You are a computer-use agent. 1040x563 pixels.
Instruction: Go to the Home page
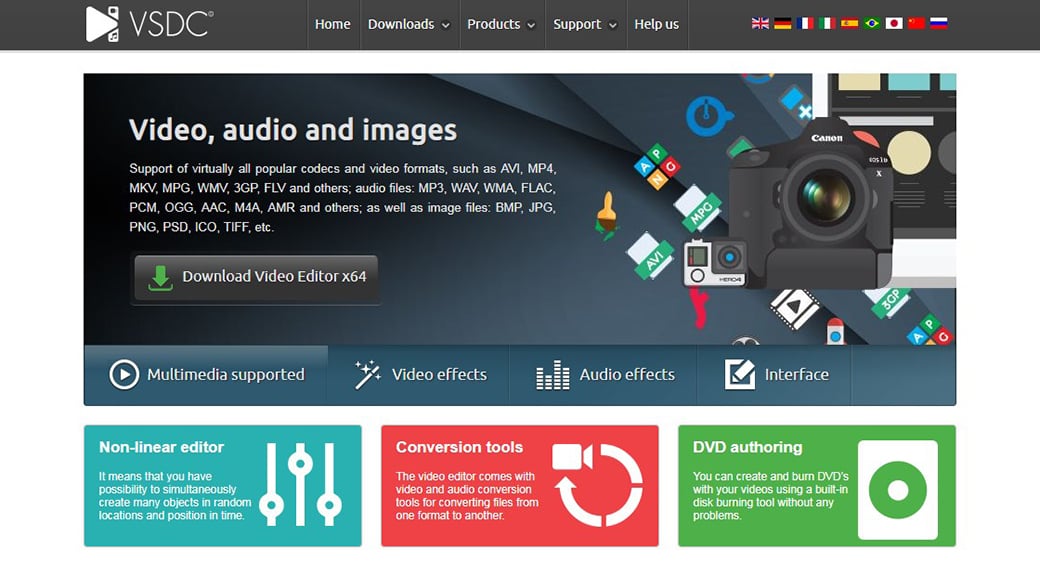coord(333,24)
